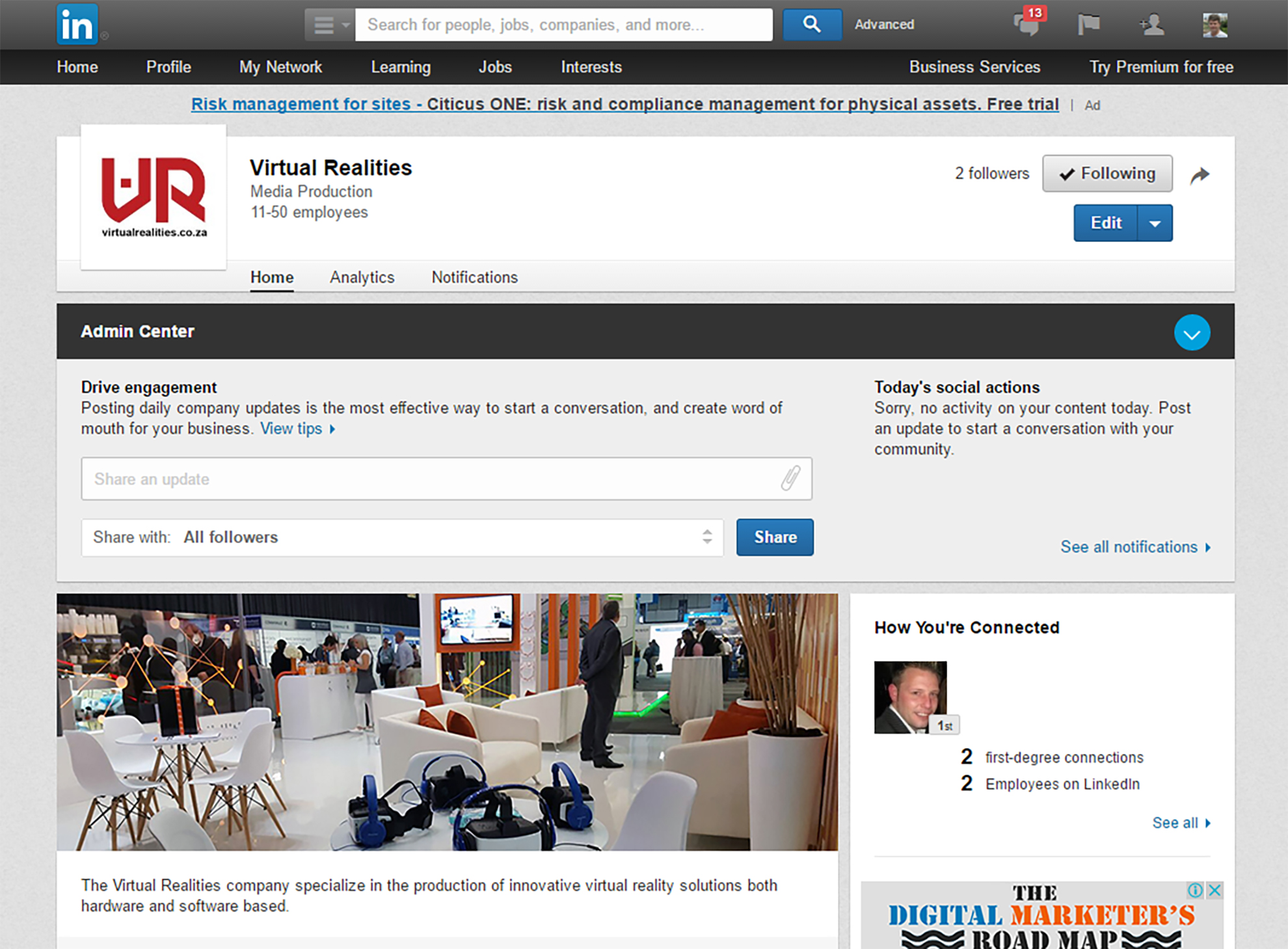Open the messages icon with 13 badge

(x=1026, y=25)
